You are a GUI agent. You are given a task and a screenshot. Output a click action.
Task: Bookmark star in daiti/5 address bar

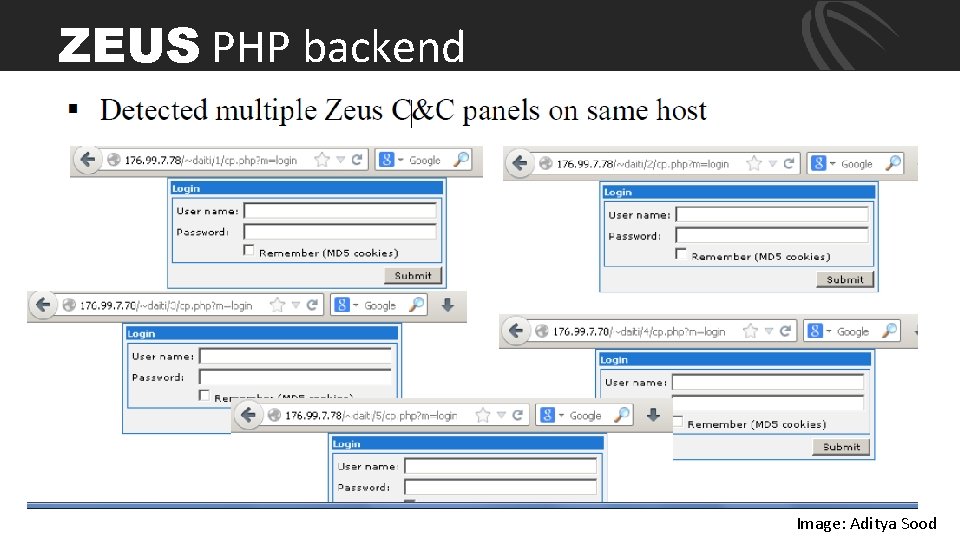[x=483, y=415]
